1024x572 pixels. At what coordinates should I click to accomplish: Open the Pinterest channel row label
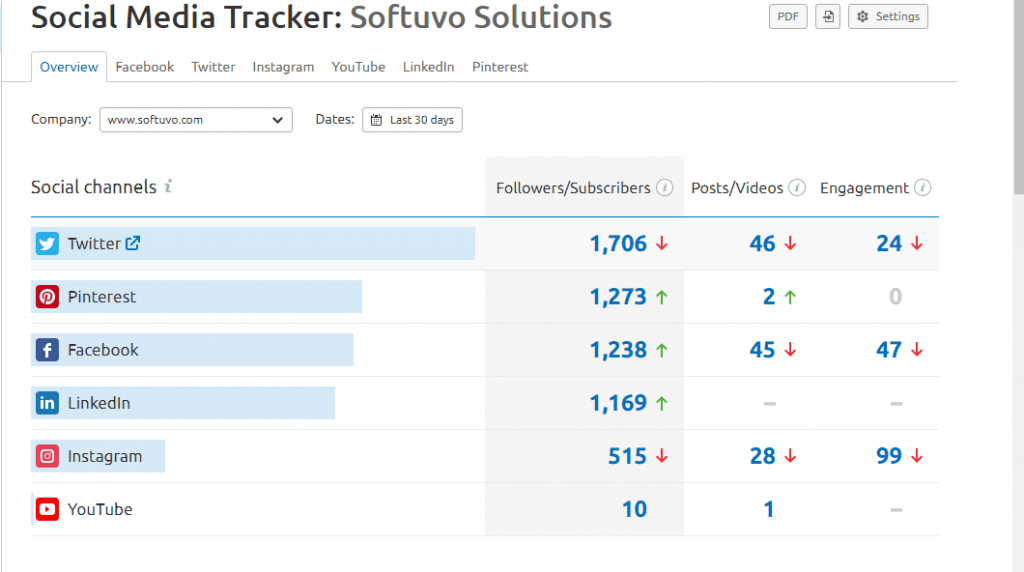coord(102,296)
